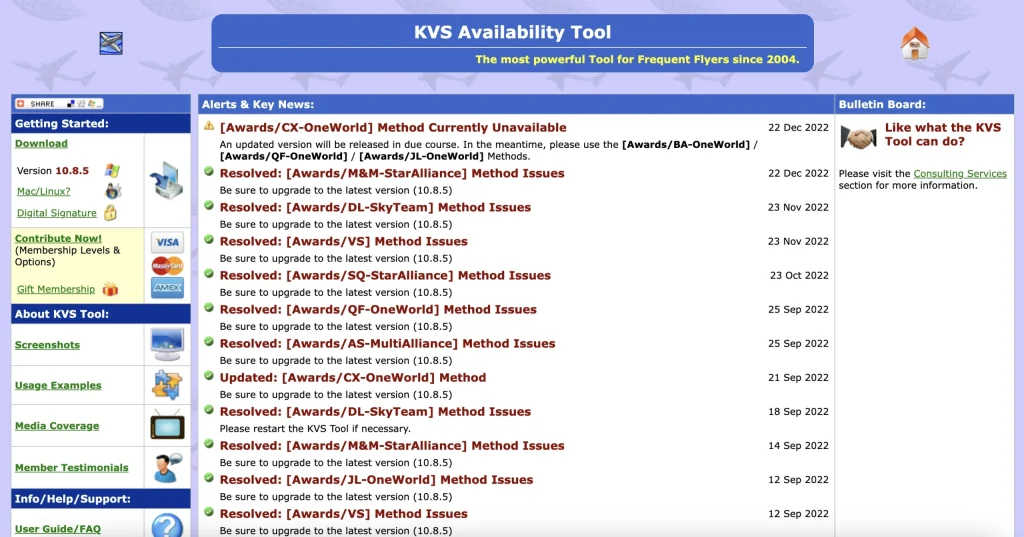
Task: Open the Download link
Action: pos(41,143)
